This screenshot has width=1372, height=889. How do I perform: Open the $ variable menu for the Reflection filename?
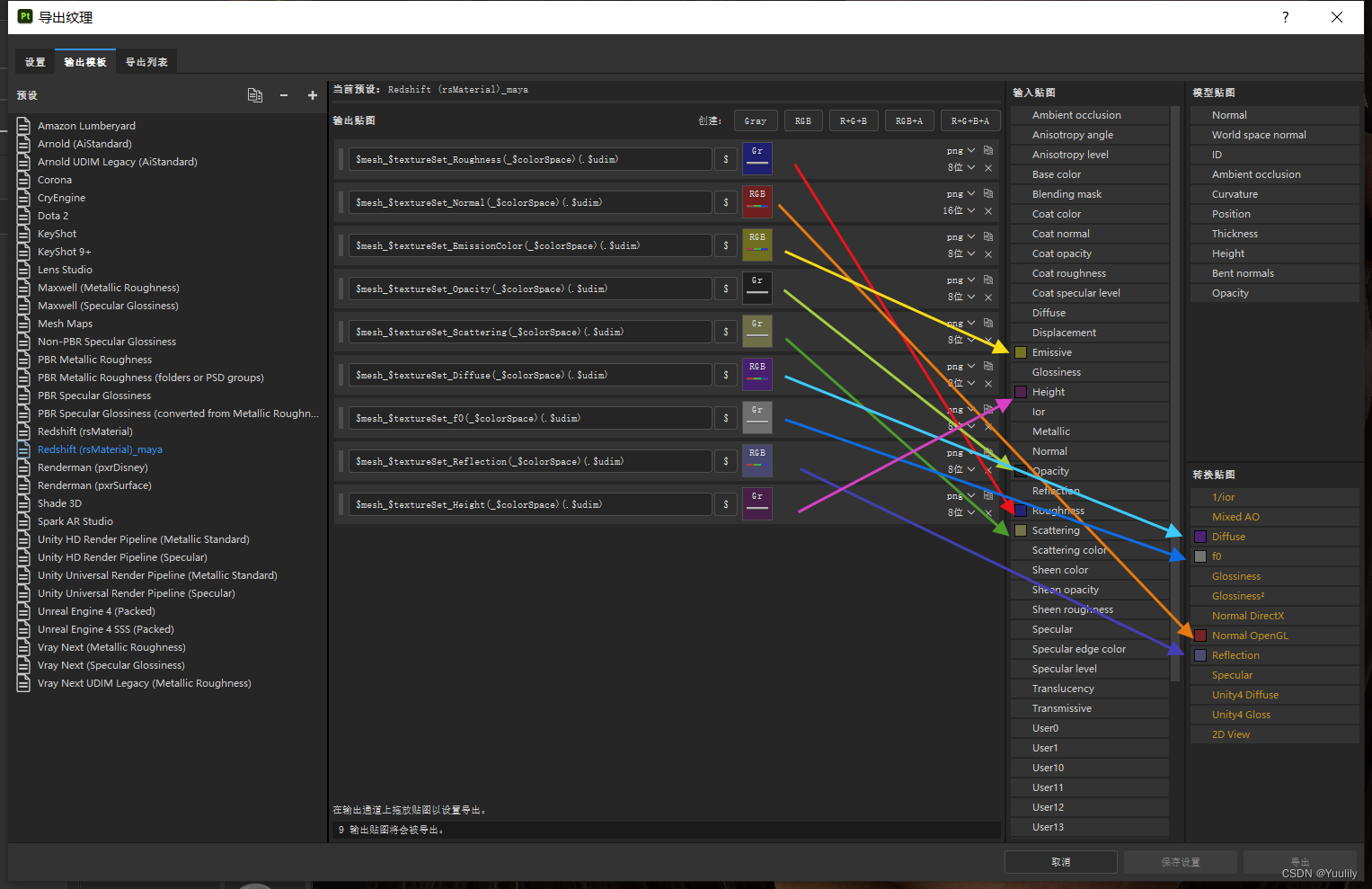pyautogui.click(x=726, y=461)
